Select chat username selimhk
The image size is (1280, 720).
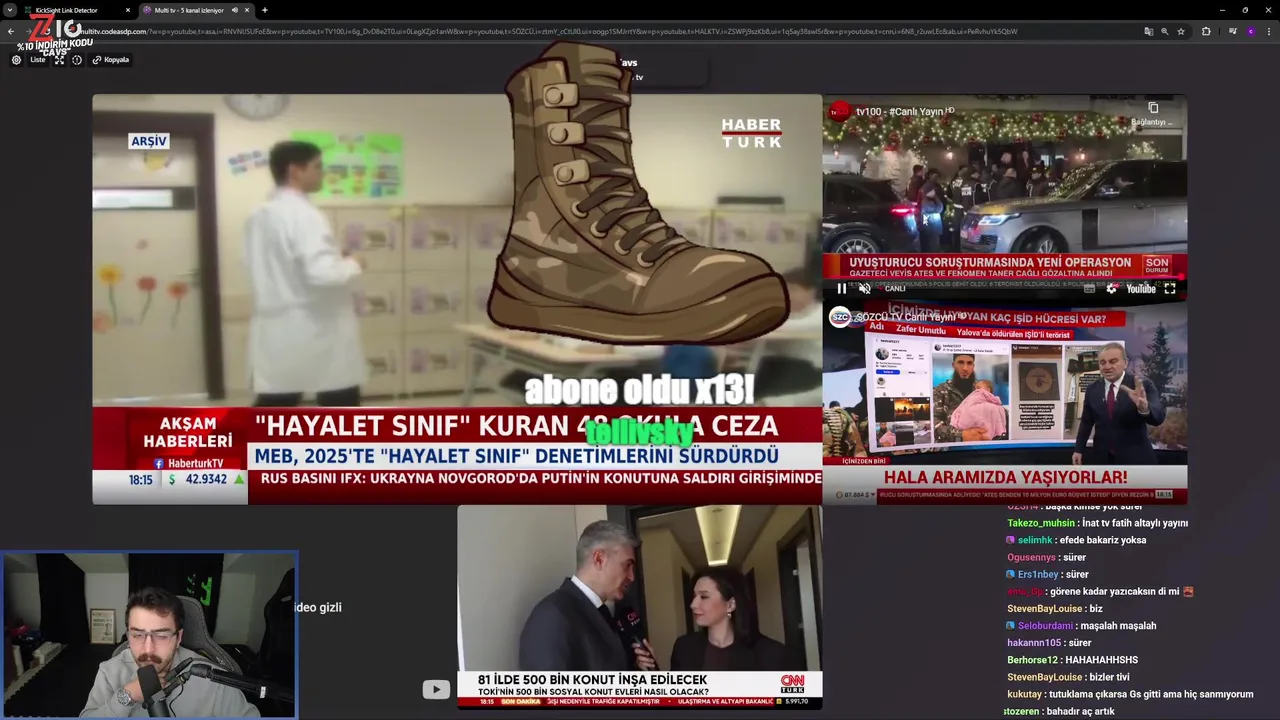pos(1035,540)
